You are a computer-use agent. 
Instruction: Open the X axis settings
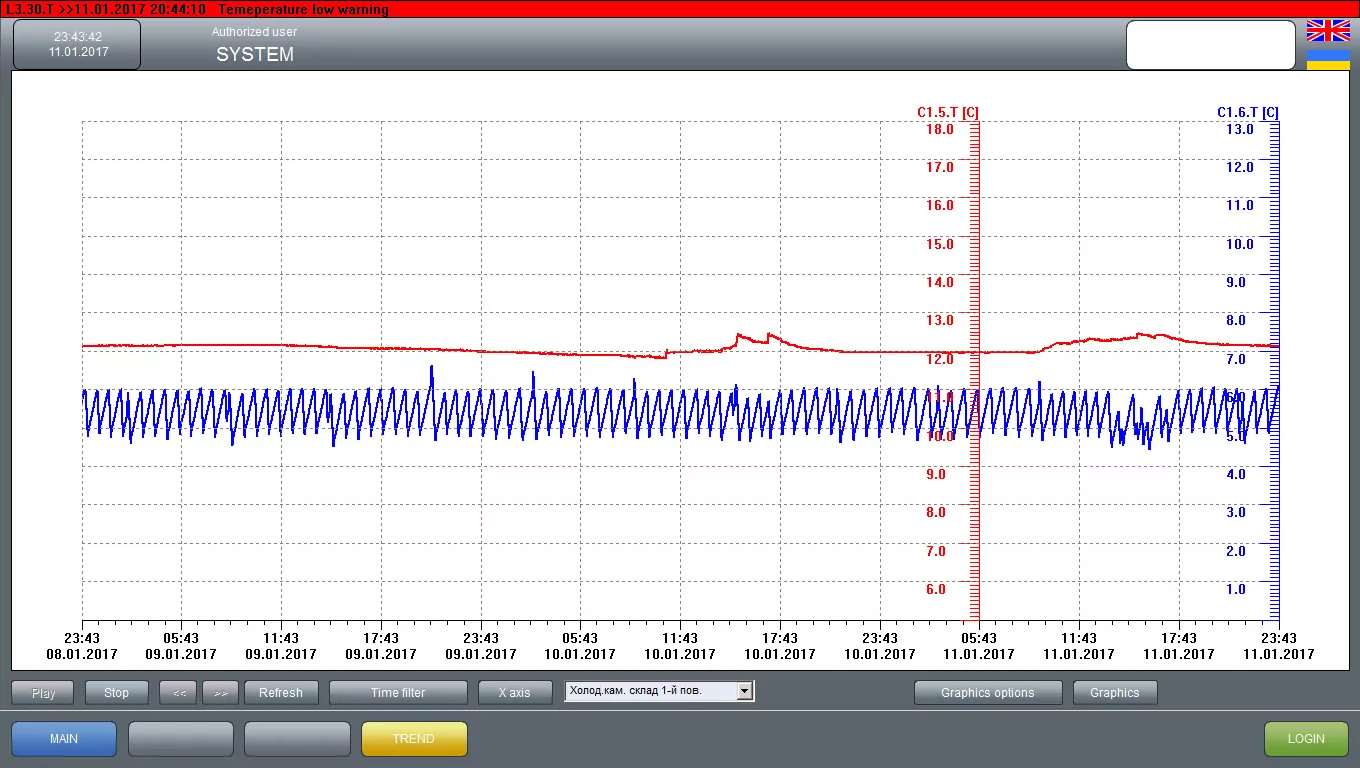click(514, 693)
